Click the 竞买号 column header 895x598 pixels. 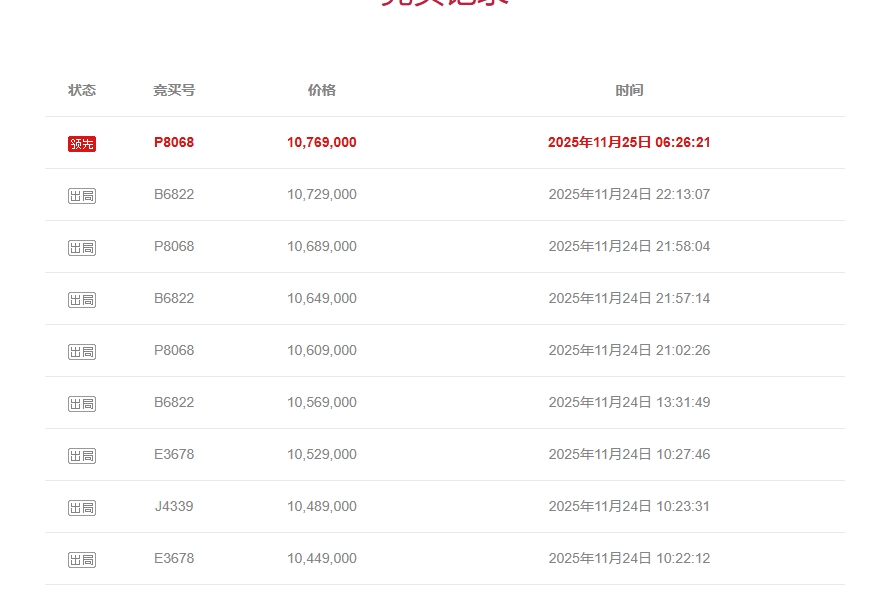point(174,90)
